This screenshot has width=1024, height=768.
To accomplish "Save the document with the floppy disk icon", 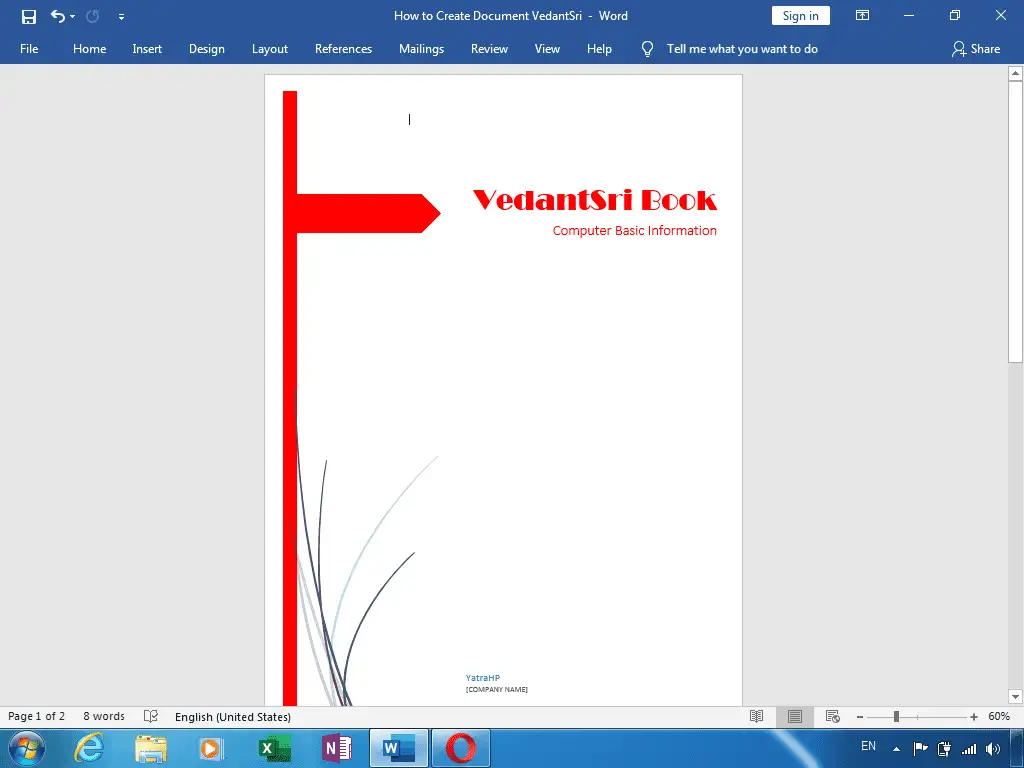I will (29, 16).
